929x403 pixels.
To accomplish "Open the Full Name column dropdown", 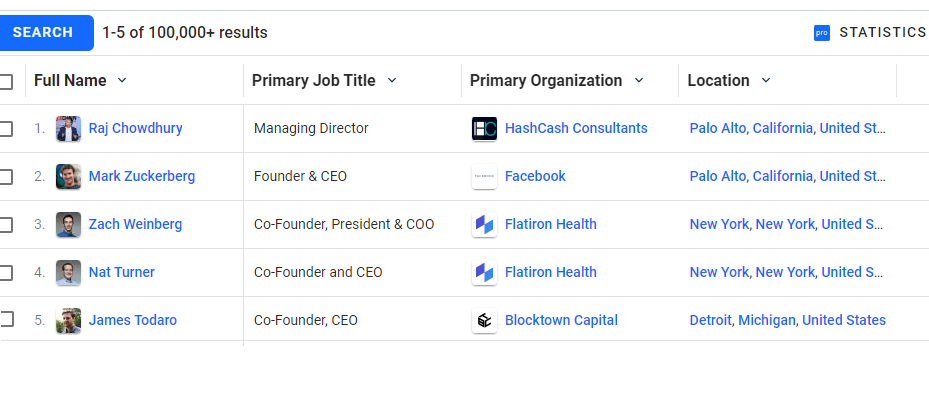I will (122, 81).
